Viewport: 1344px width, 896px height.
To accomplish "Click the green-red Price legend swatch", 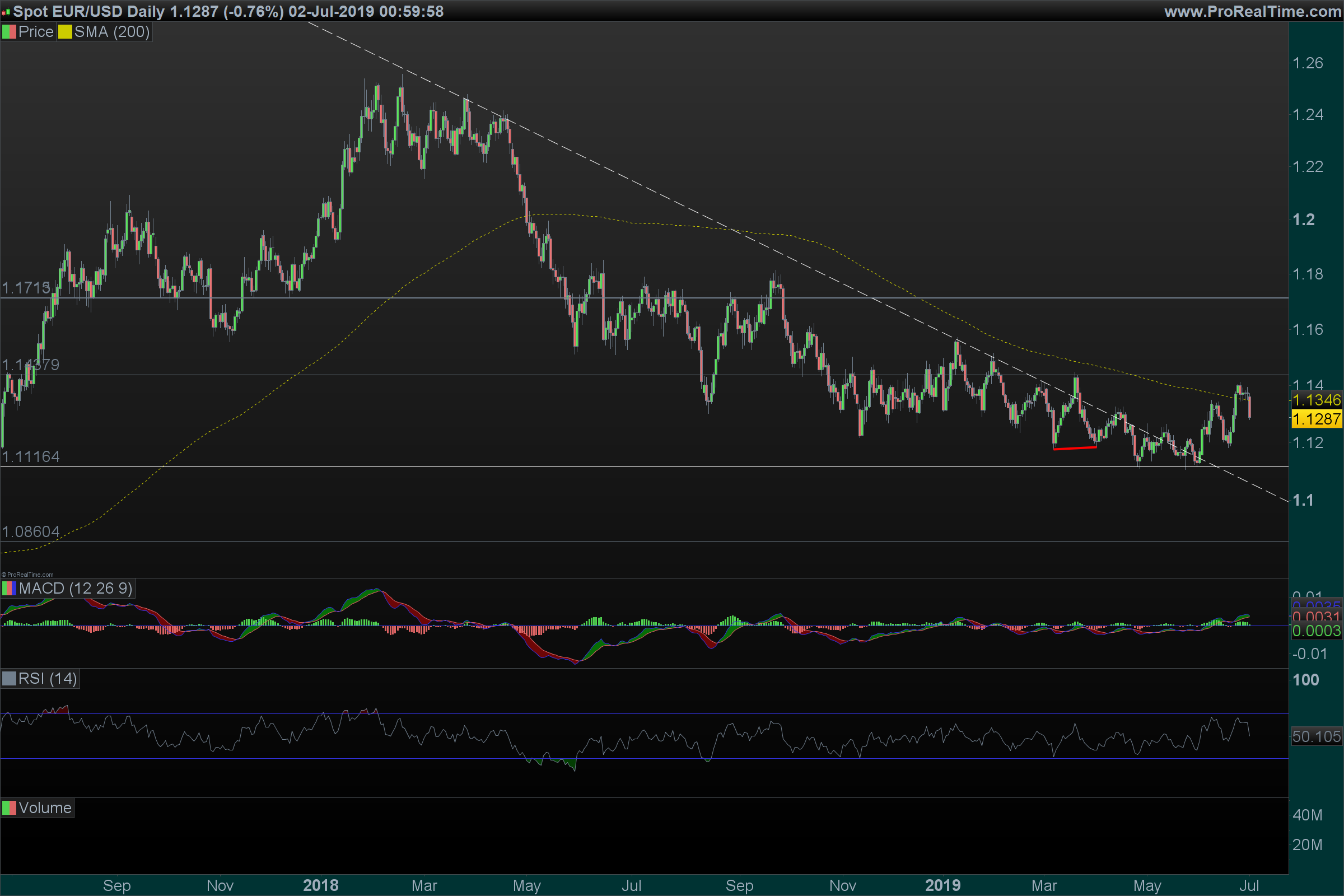I will point(8,32).
